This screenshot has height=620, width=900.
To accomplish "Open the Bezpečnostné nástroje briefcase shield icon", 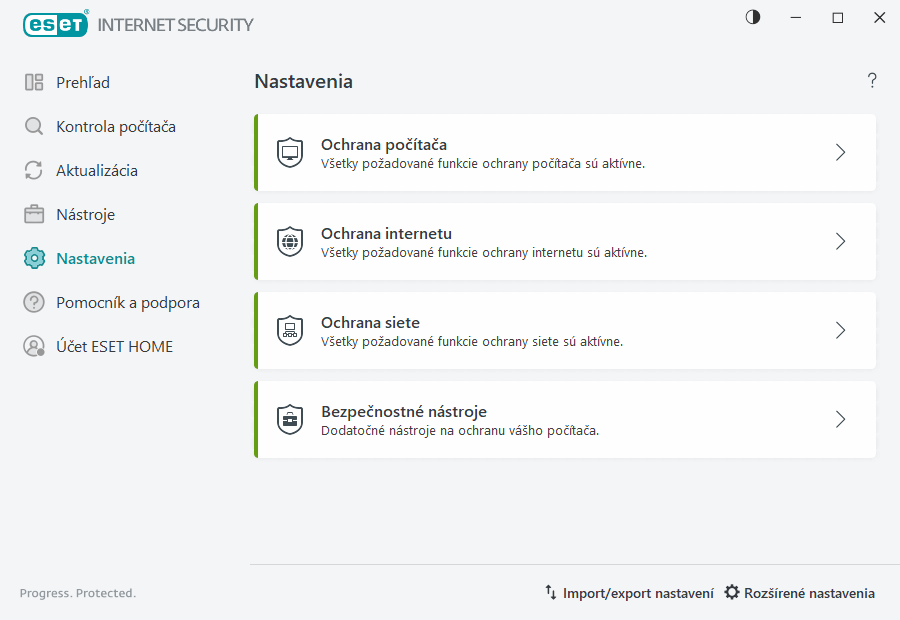I will pos(290,419).
